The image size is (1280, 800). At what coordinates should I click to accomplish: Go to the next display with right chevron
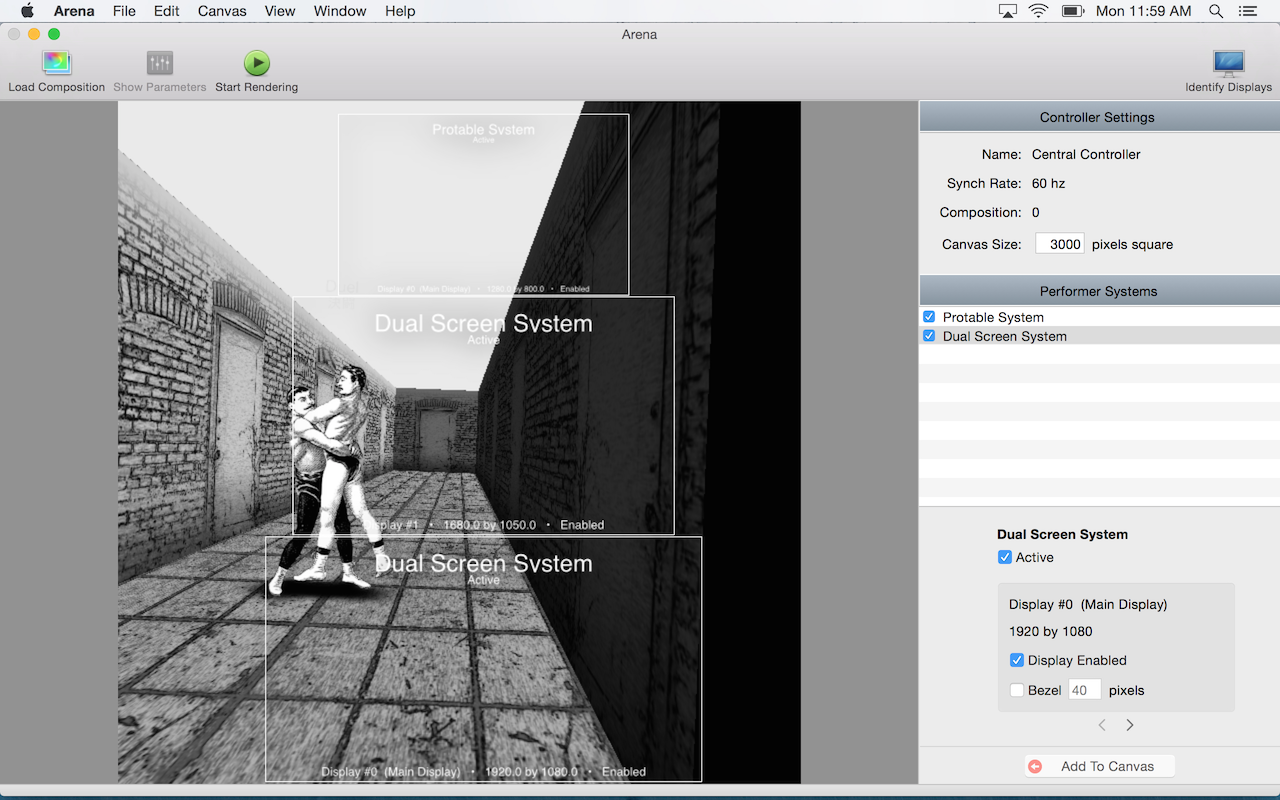pyautogui.click(x=1130, y=725)
